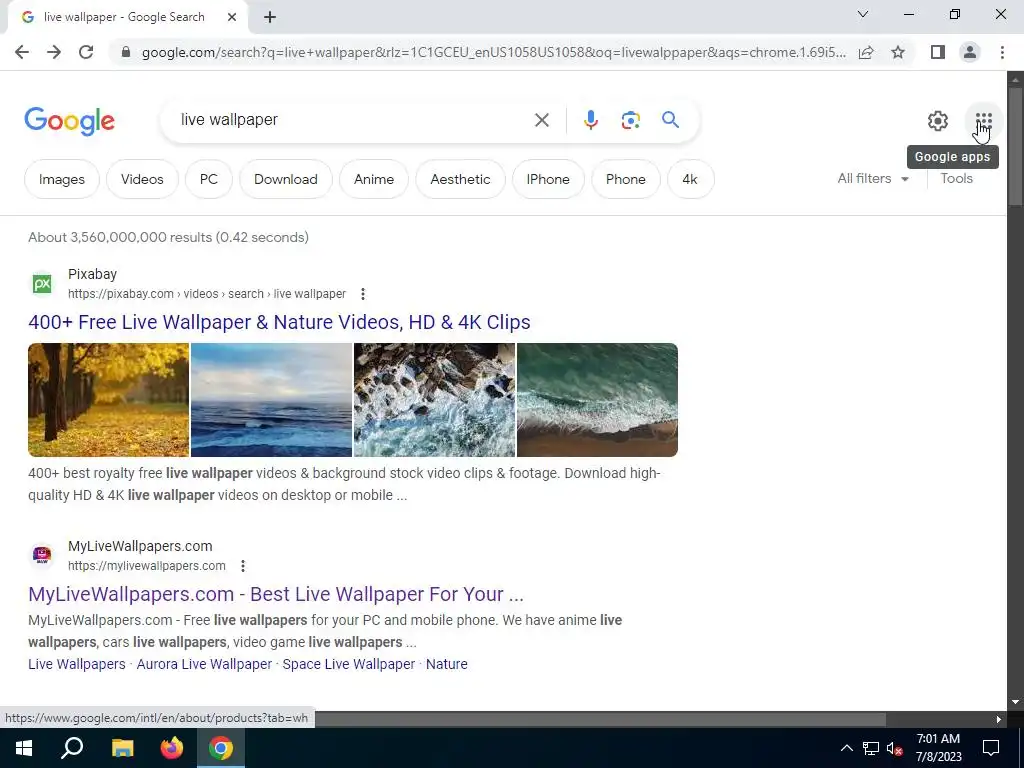
Task: Share this page from address bar
Action: [x=866, y=52]
